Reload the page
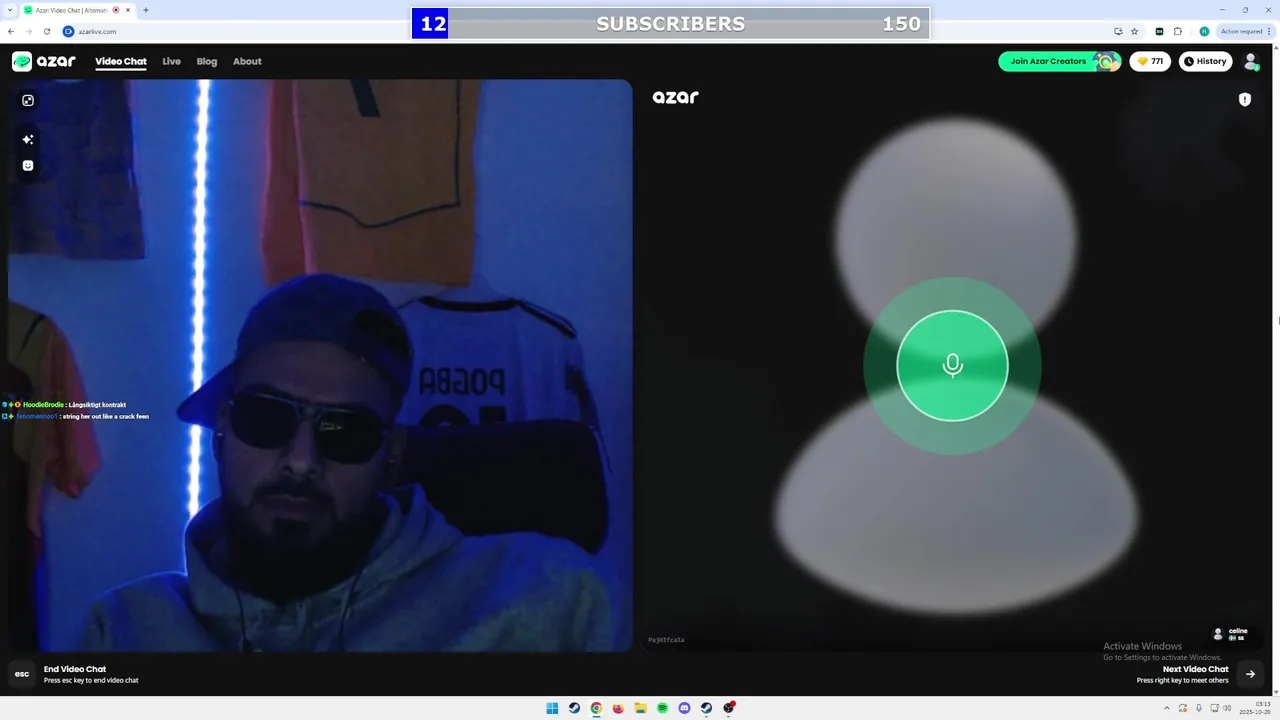 (x=47, y=31)
